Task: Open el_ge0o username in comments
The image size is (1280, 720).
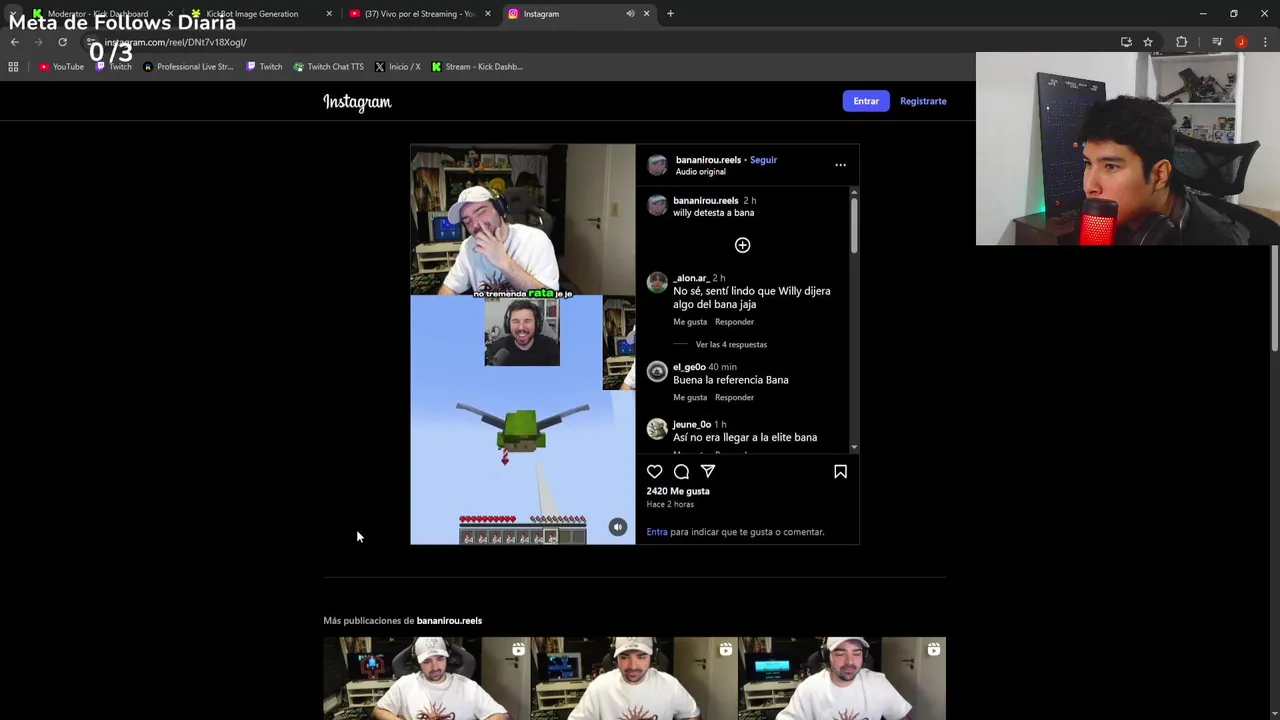Action: coord(689,367)
